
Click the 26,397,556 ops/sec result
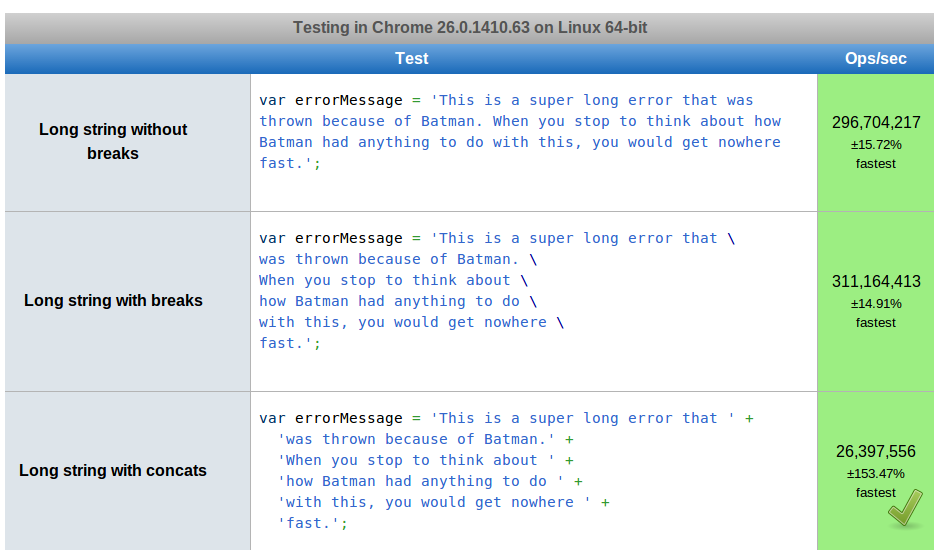pyautogui.click(x=876, y=452)
